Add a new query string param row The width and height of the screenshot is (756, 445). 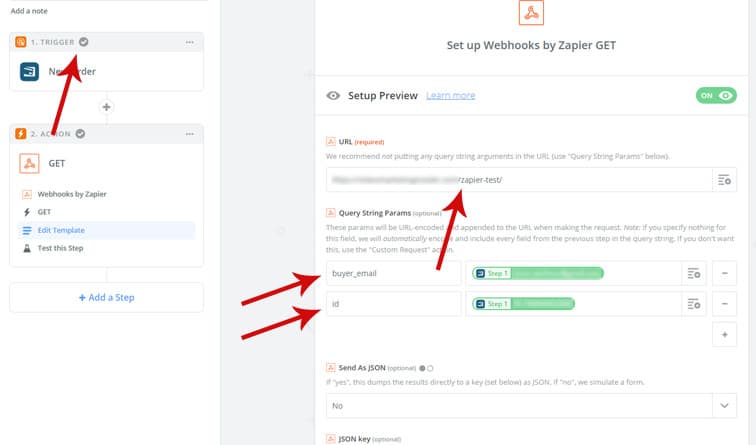click(724, 335)
